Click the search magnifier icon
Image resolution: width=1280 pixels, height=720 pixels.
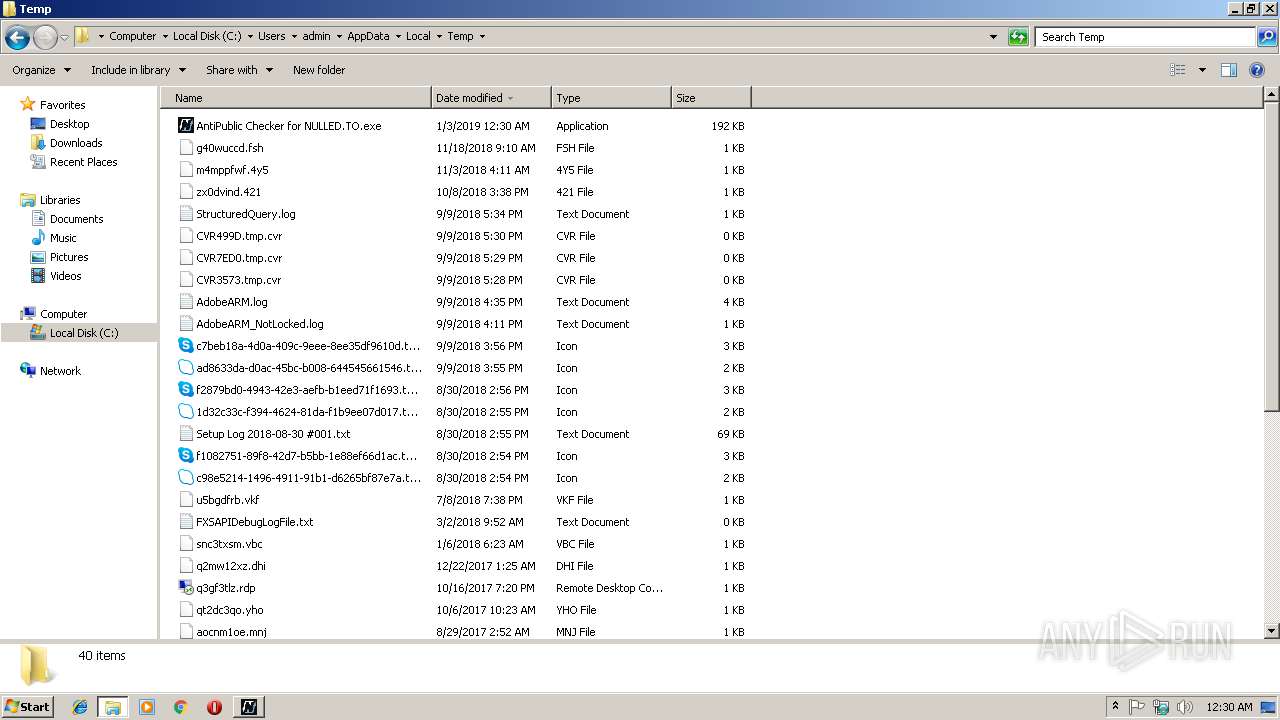1266,37
